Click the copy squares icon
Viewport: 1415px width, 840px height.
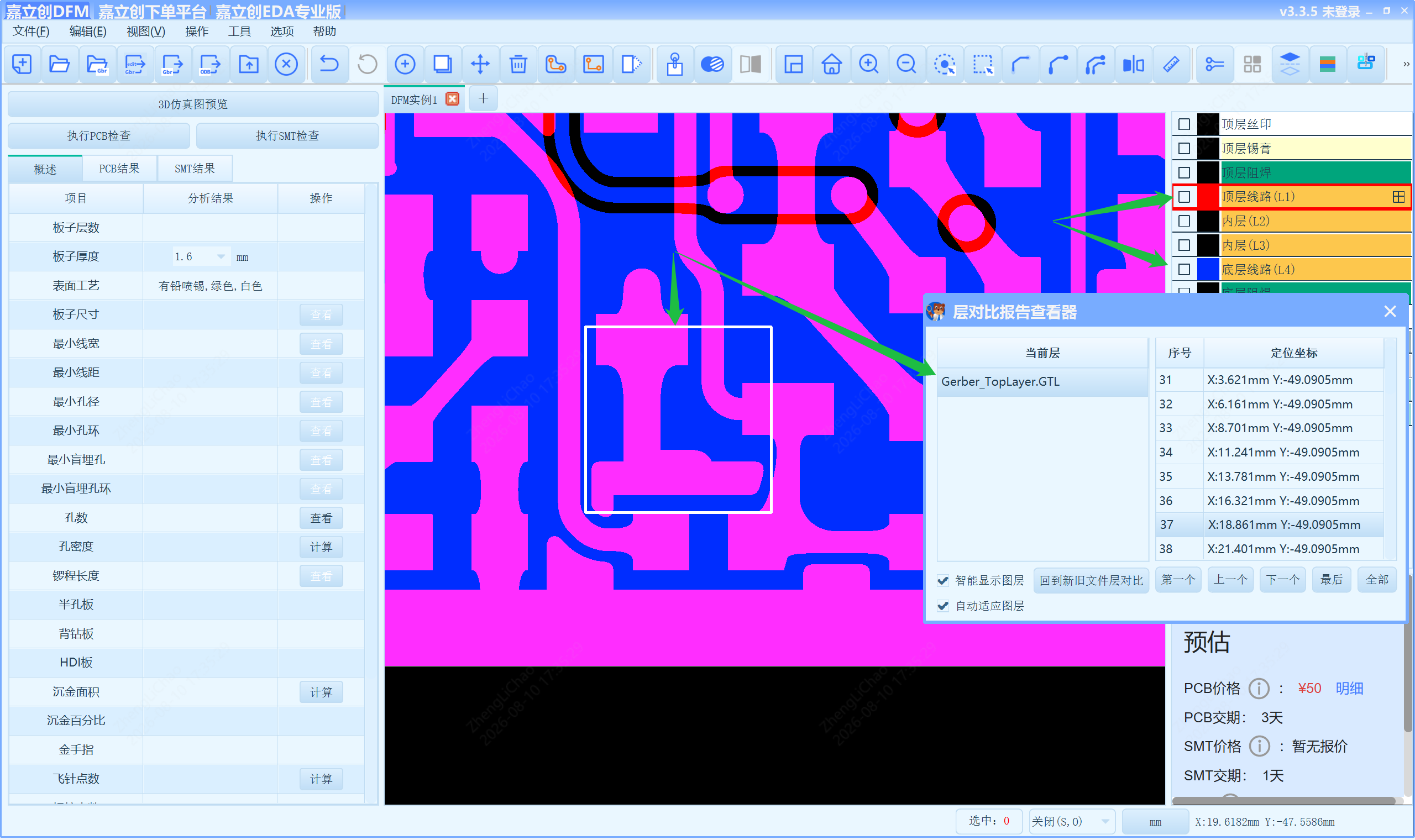tap(443, 64)
